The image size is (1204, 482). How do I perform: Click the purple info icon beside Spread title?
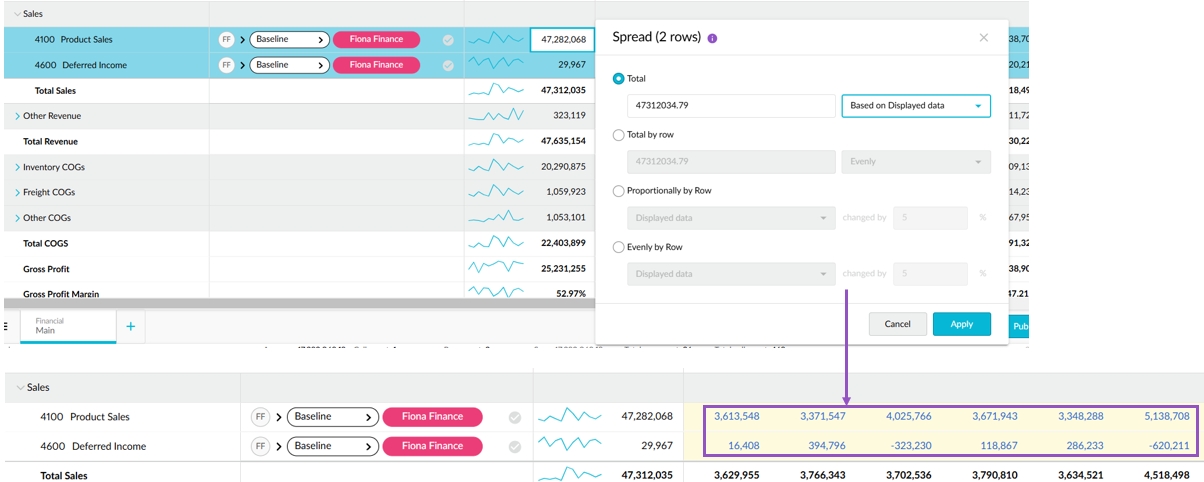pos(712,38)
